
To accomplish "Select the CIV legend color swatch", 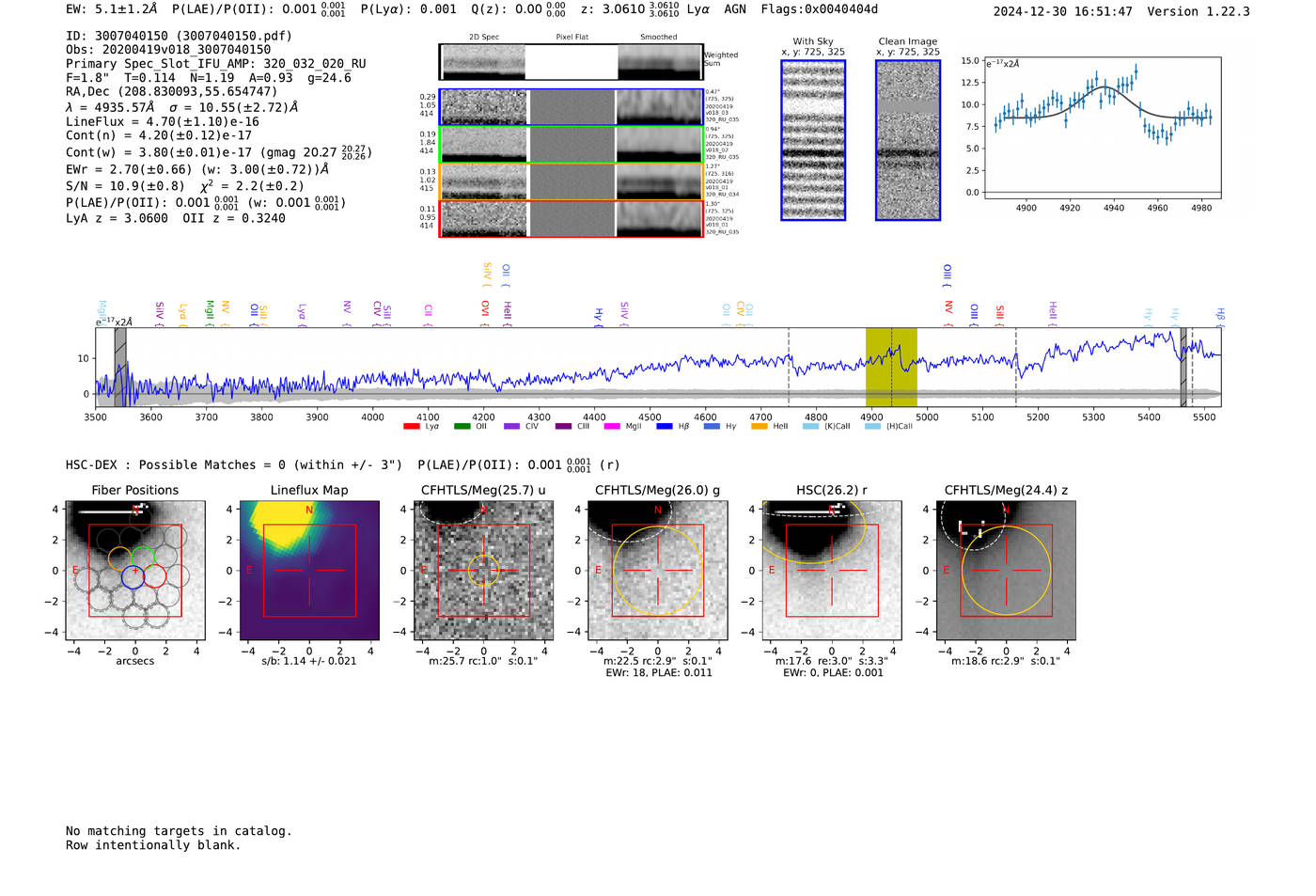I will [511, 426].
